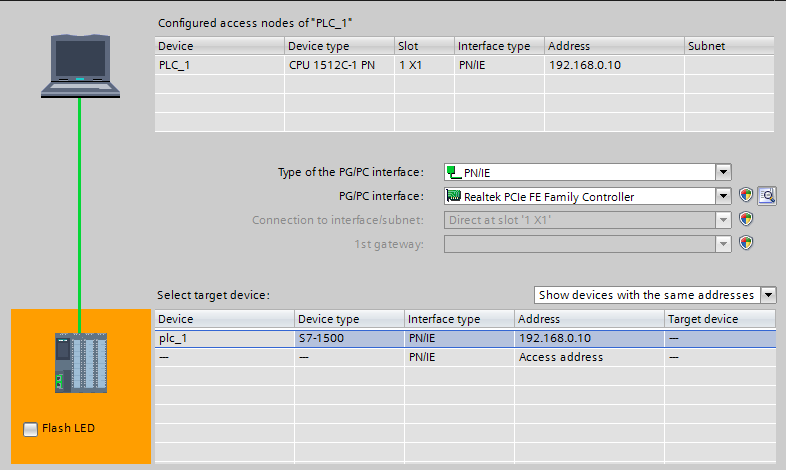
Task: Enable the Flash LED checkbox
Action: coord(31,429)
